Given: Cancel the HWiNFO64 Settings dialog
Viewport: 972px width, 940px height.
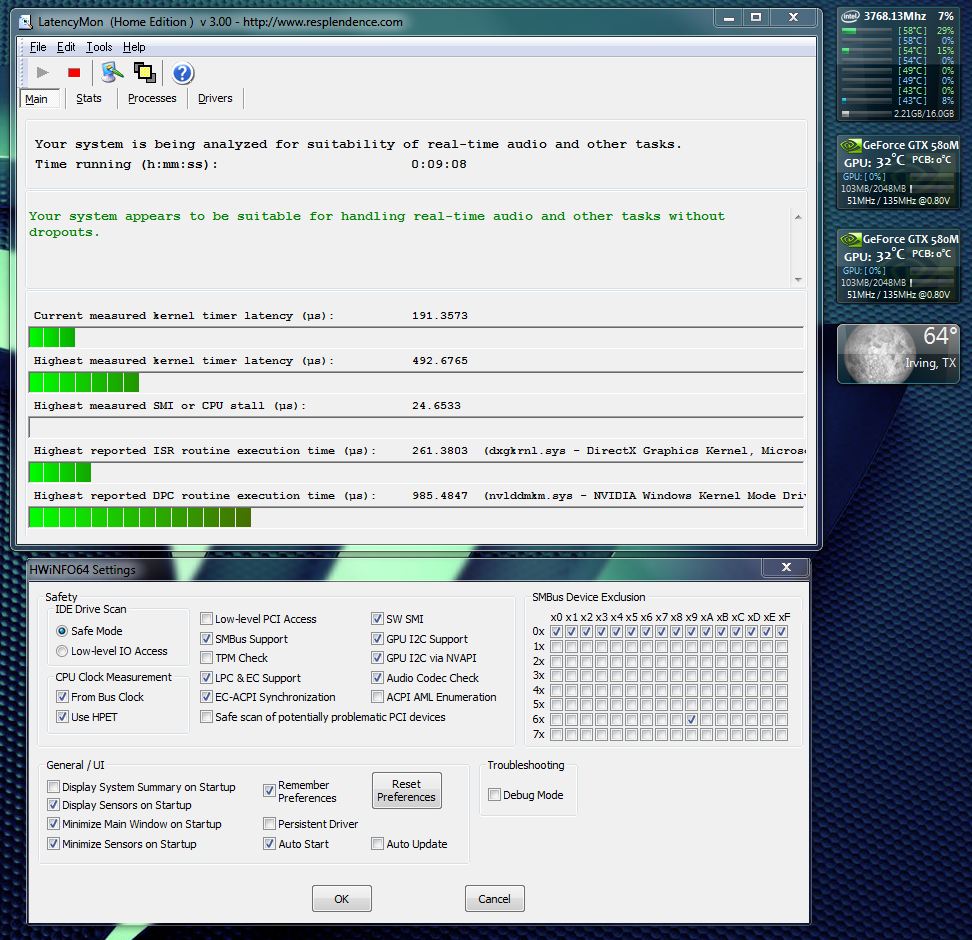Looking at the screenshot, I should pos(495,898).
